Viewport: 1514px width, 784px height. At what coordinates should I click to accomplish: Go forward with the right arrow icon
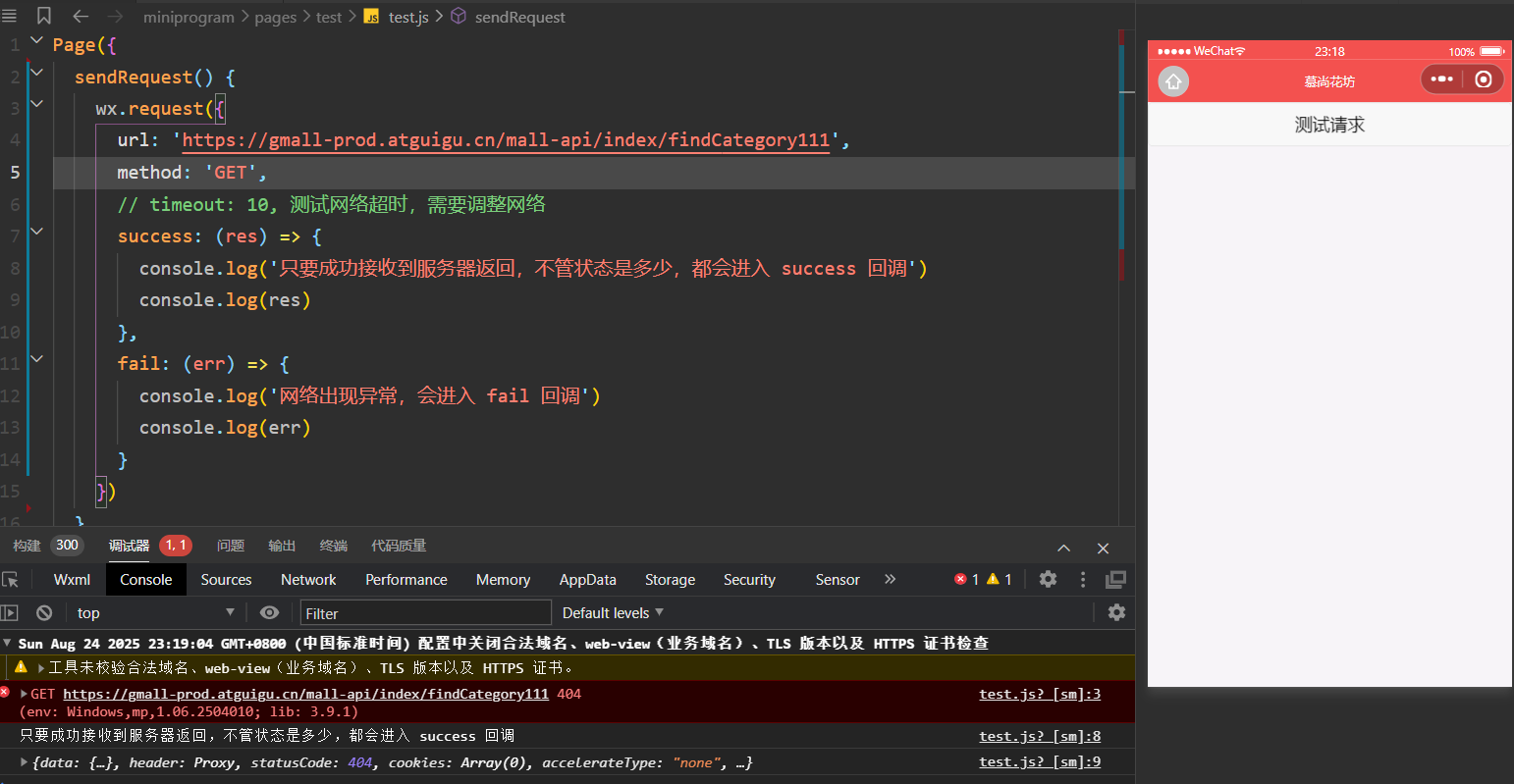[x=115, y=16]
